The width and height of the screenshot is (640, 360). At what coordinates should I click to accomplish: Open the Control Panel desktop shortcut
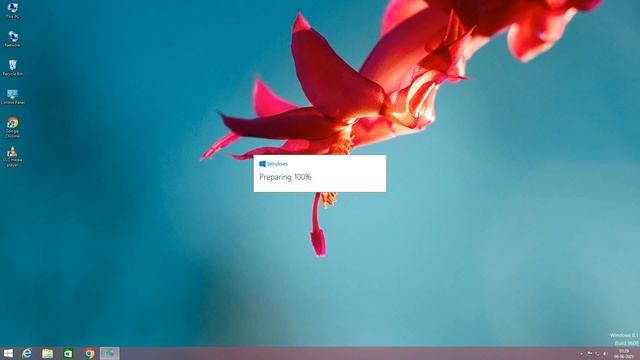click(13, 97)
